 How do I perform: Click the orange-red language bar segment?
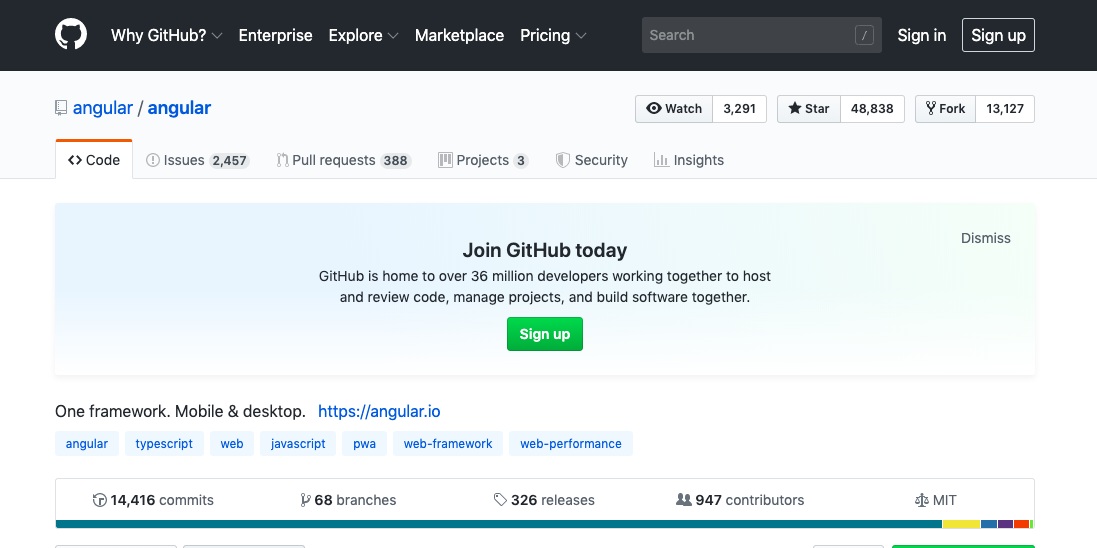tap(1021, 524)
